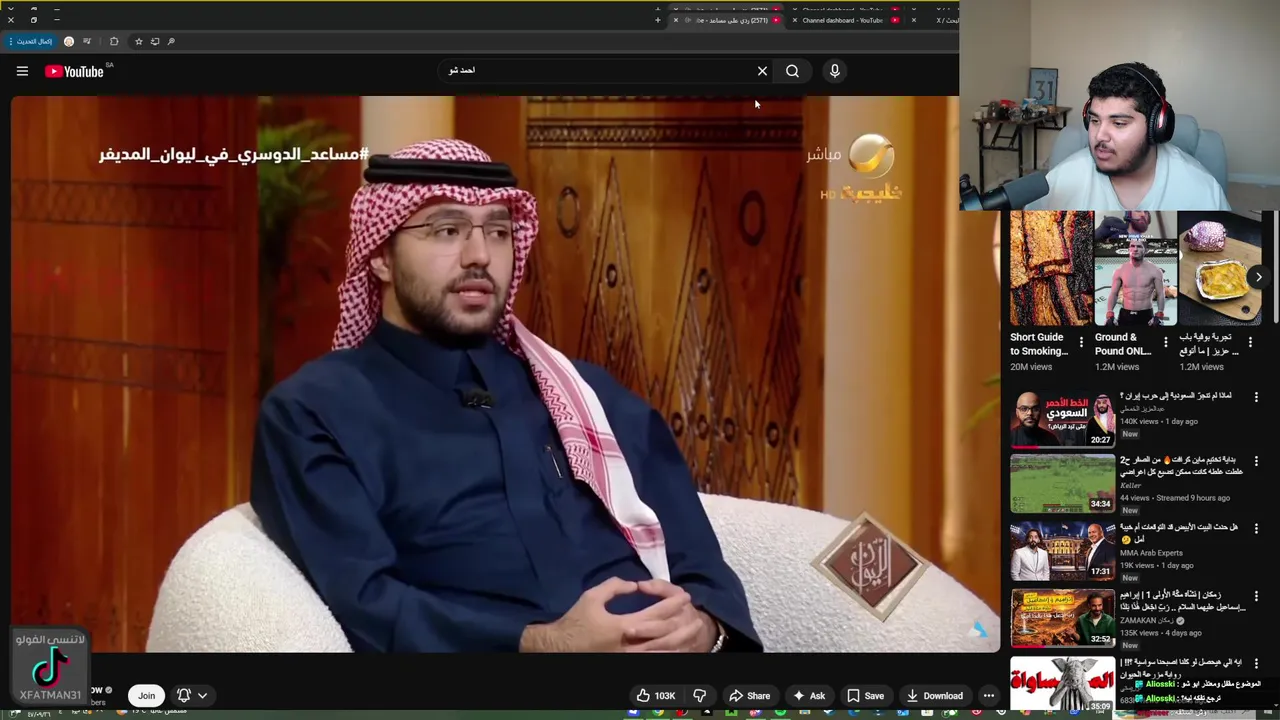Click the '19K views • 1 day ago' text

click(x=1156, y=565)
